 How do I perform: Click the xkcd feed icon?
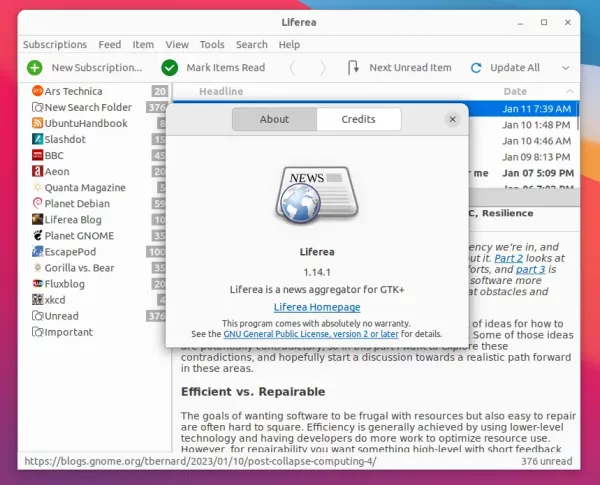[37, 299]
